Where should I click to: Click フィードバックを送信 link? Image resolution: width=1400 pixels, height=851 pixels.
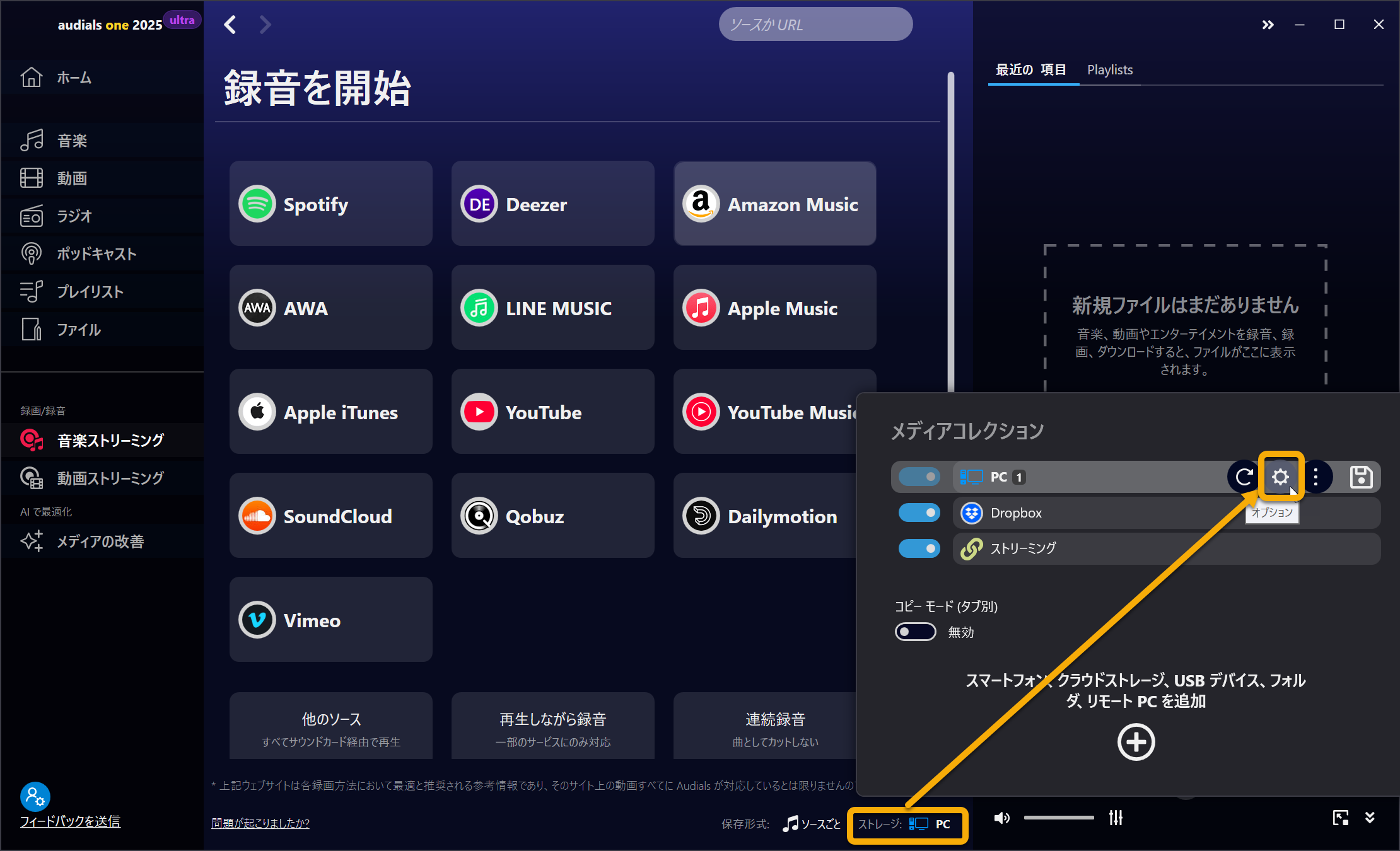(x=70, y=822)
